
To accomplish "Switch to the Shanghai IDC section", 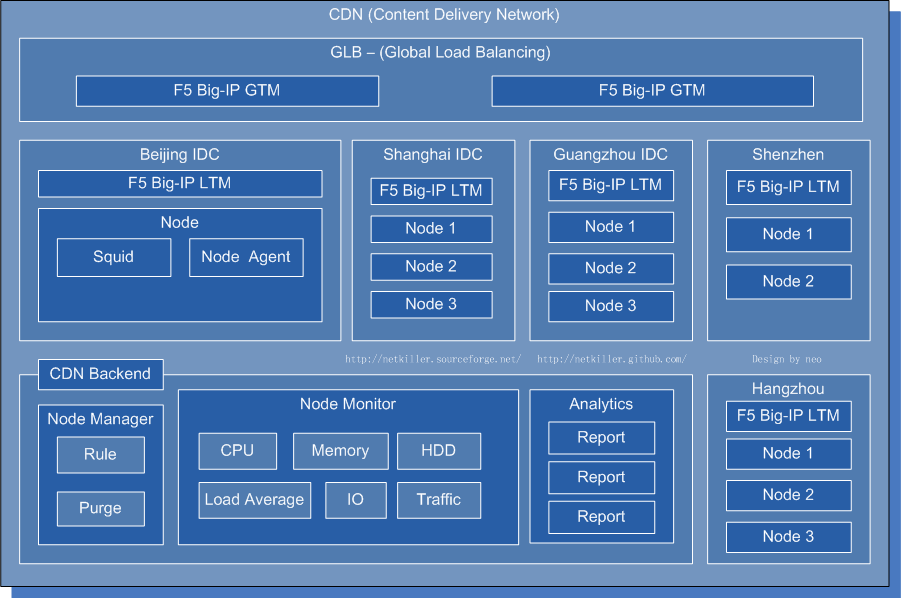I will point(431,154).
